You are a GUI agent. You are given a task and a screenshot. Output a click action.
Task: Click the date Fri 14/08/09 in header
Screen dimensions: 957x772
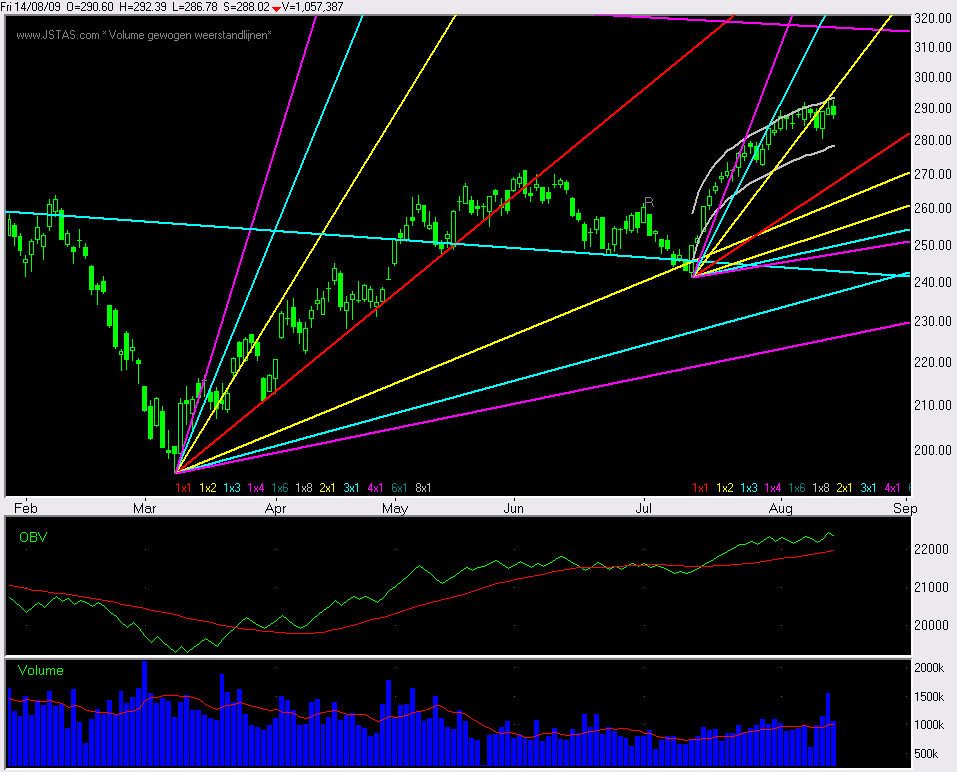[31, 7]
